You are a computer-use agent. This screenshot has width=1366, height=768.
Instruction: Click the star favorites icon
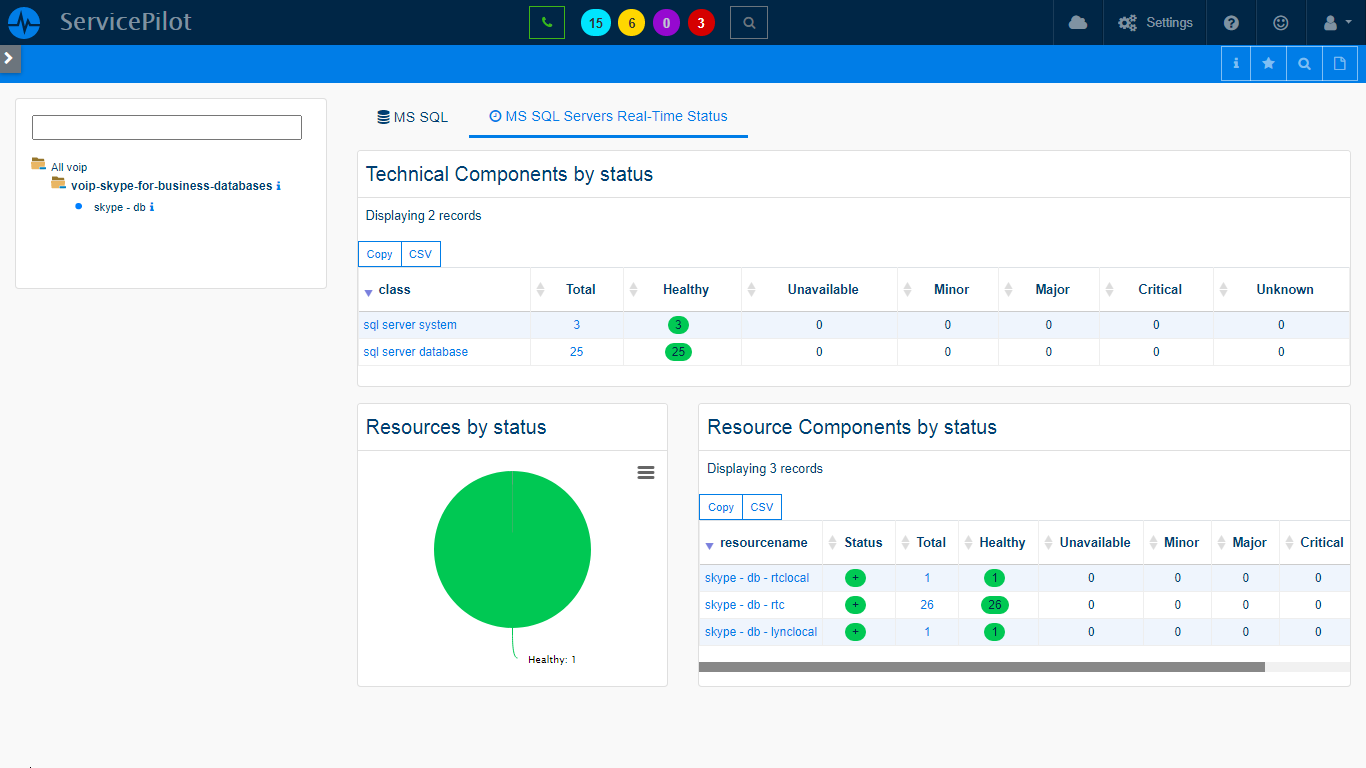pyautogui.click(x=1269, y=63)
